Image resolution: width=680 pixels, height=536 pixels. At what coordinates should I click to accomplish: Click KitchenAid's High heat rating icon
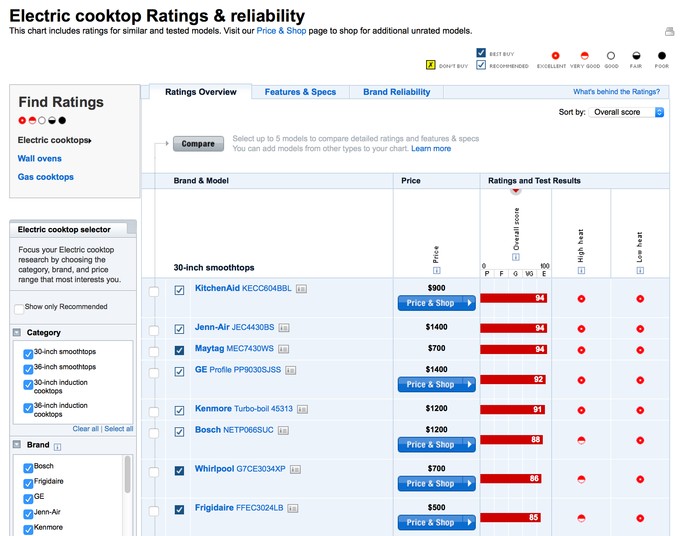click(x=582, y=299)
